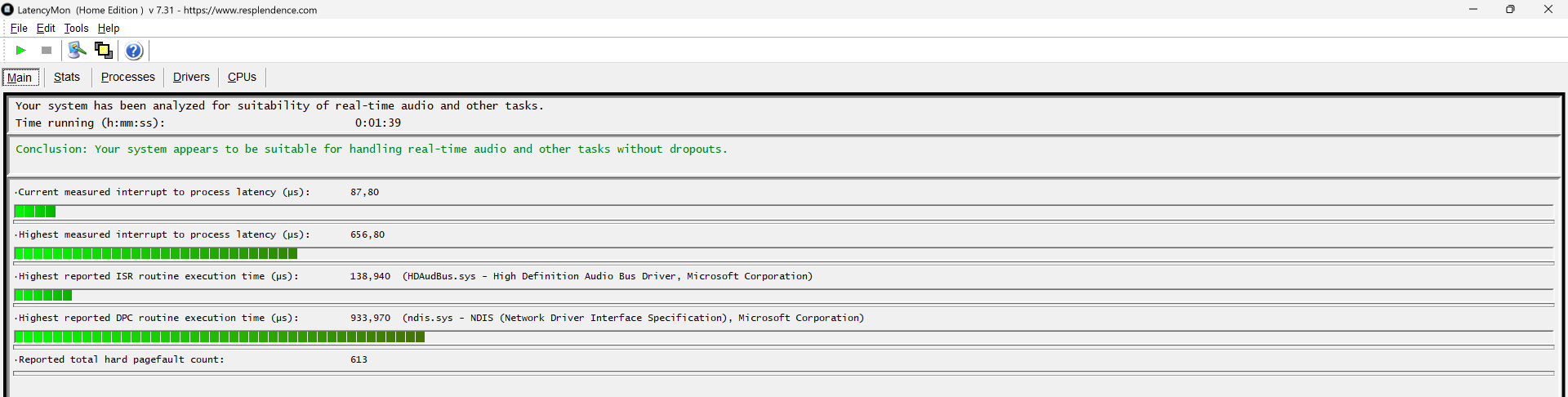The image size is (1568, 397).
Task: Select the Main tab
Action: tap(20, 78)
